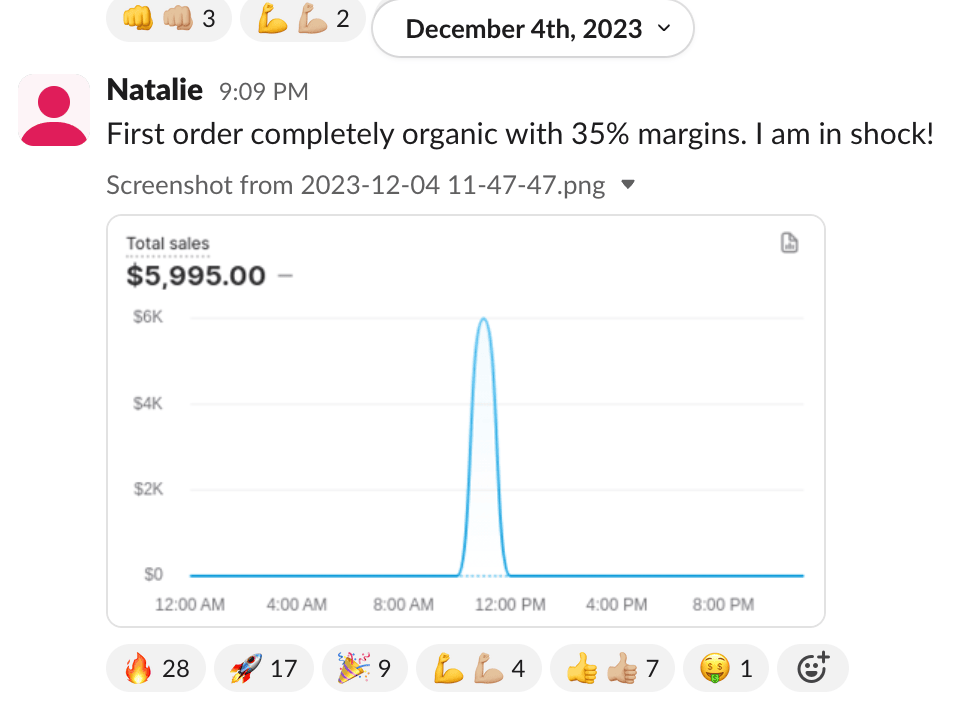The image size is (960, 710).
Task: Toggle the fire emoji reaction
Action: [x=156, y=668]
